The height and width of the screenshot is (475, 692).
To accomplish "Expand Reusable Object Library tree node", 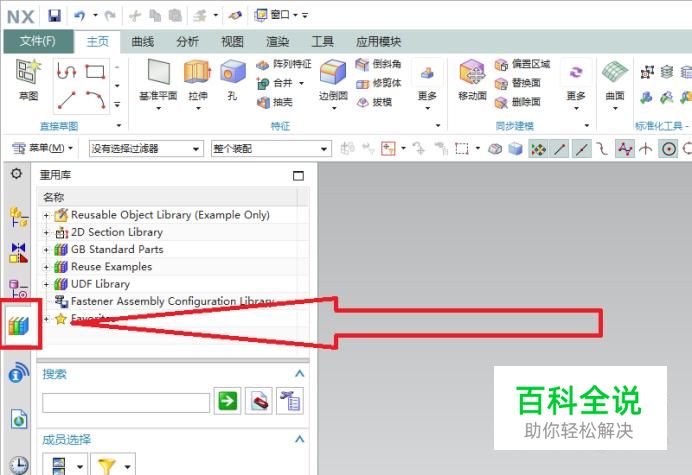I will (x=46, y=215).
